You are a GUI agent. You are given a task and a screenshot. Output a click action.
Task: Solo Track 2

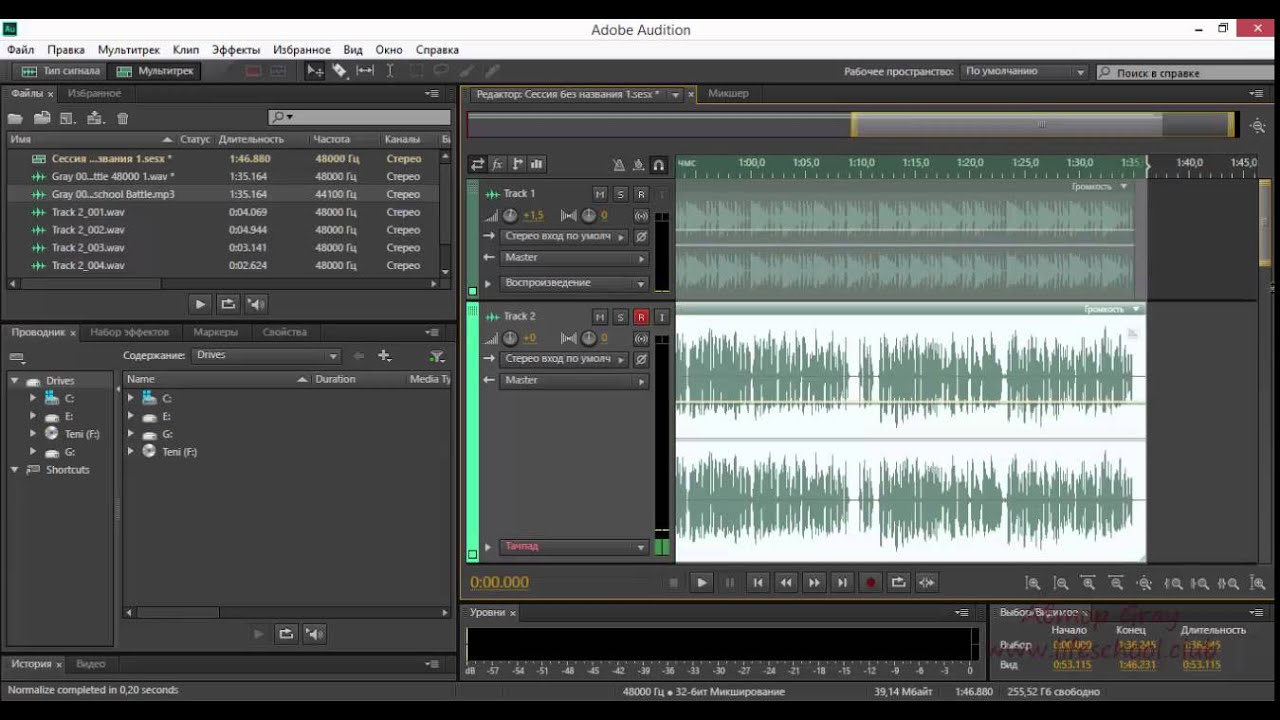click(x=620, y=317)
